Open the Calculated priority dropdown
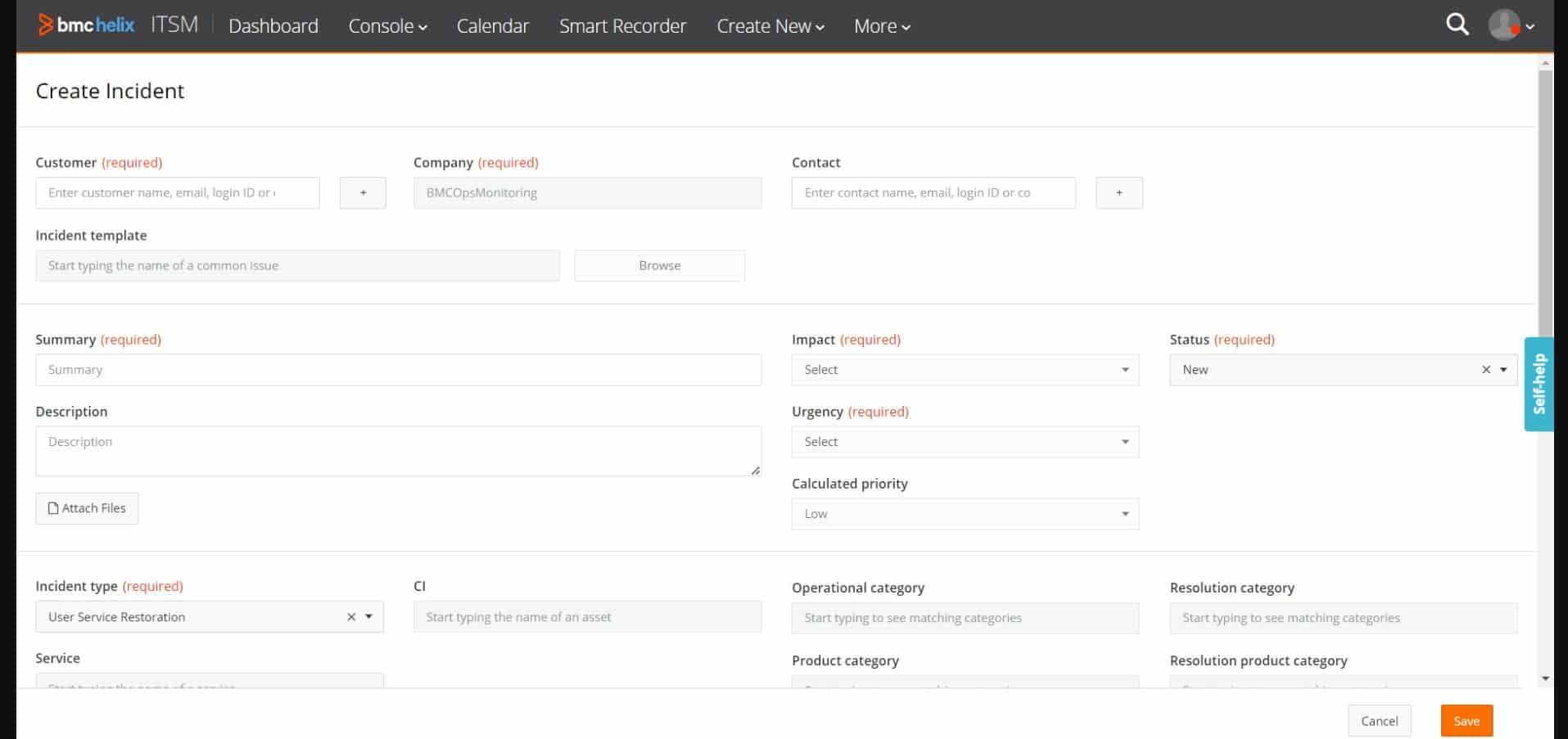Image resolution: width=1568 pixels, height=739 pixels. (x=965, y=514)
